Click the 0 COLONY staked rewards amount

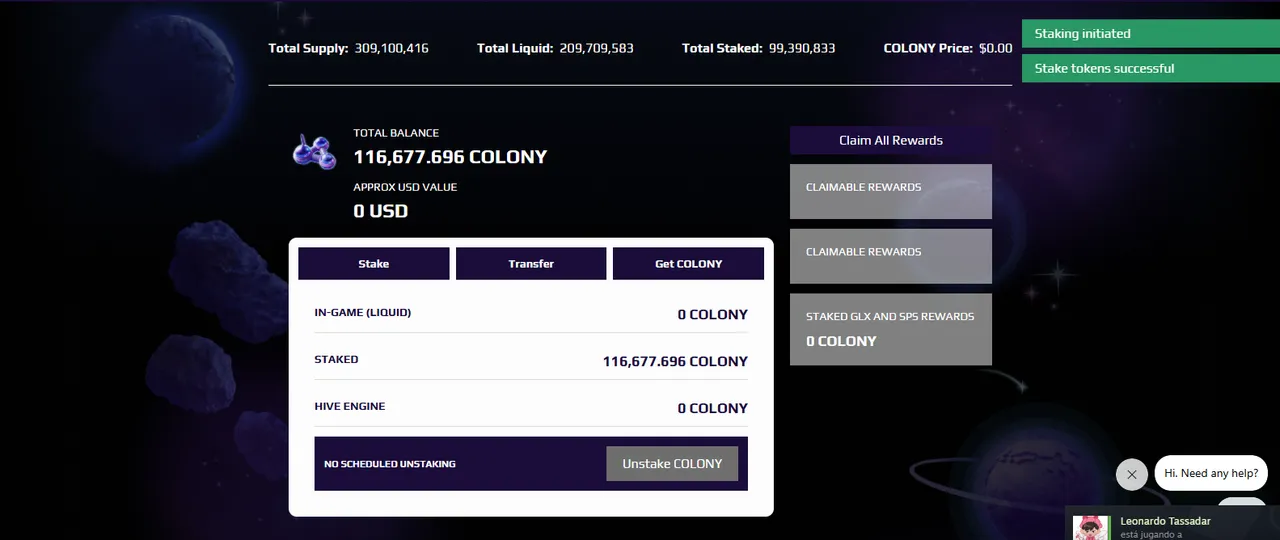[841, 341]
